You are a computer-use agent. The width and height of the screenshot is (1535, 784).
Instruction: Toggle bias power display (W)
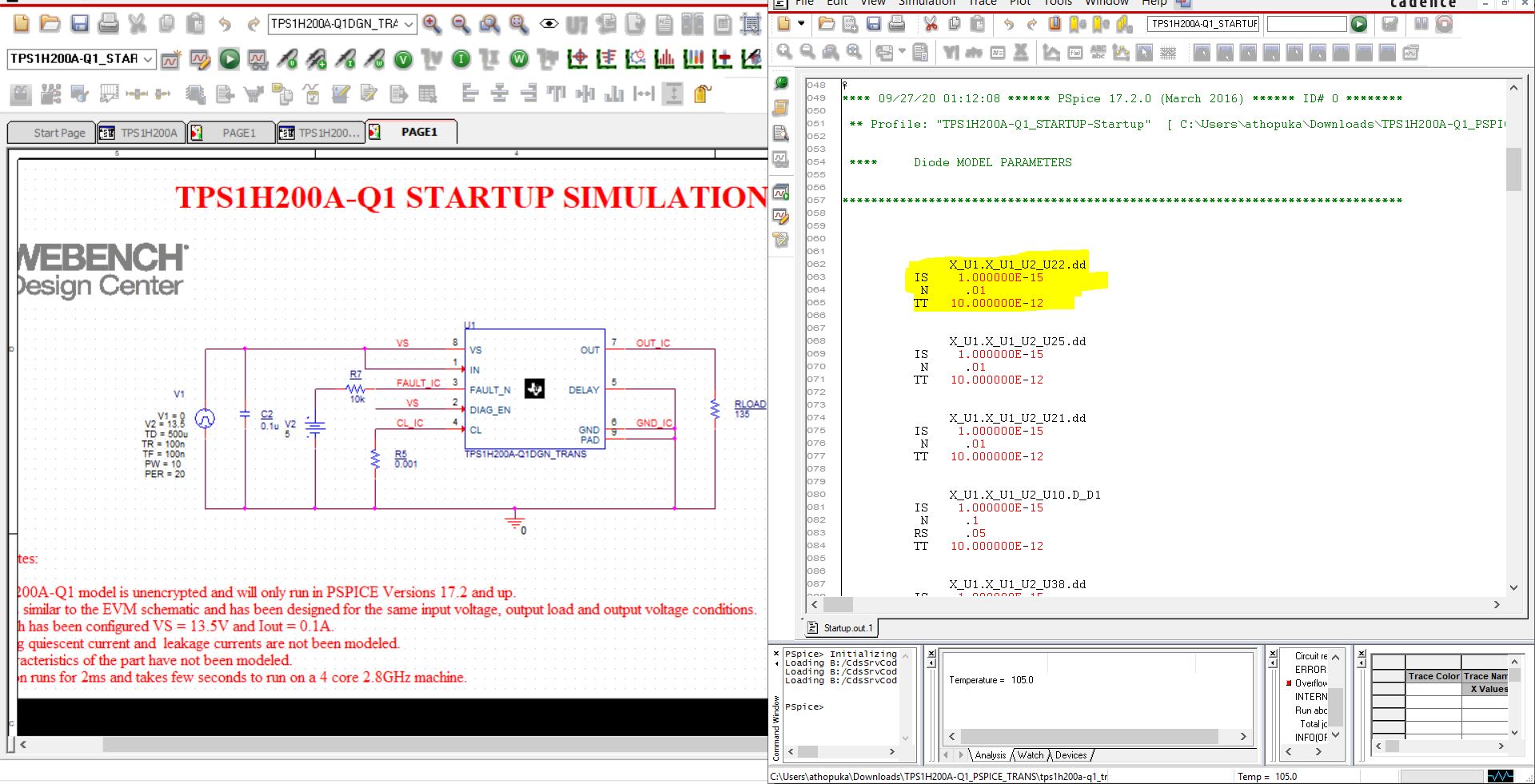coord(519,59)
